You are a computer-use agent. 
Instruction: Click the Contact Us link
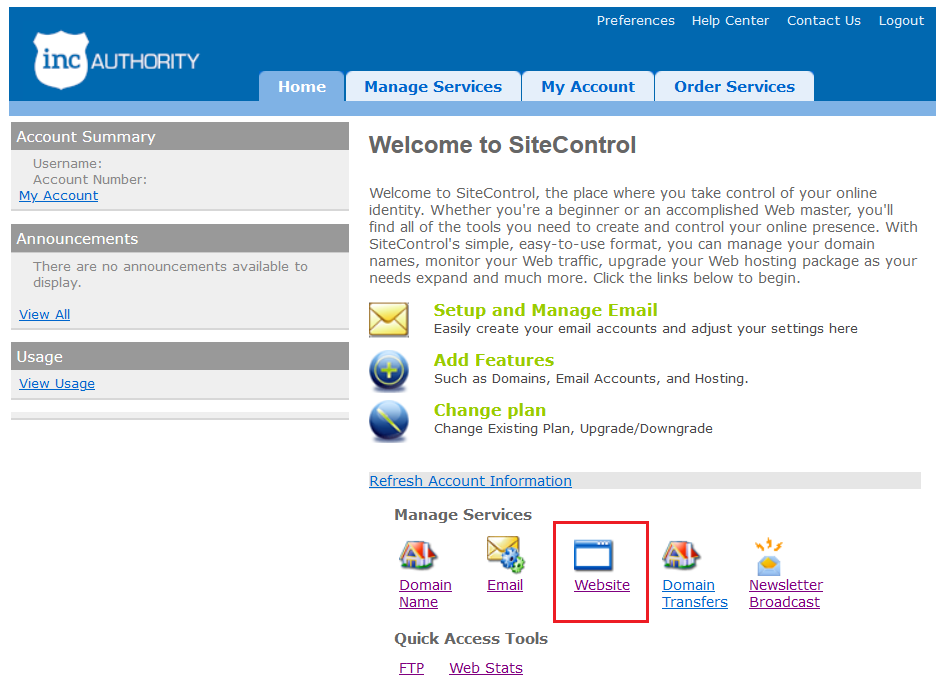click(823, 20)
